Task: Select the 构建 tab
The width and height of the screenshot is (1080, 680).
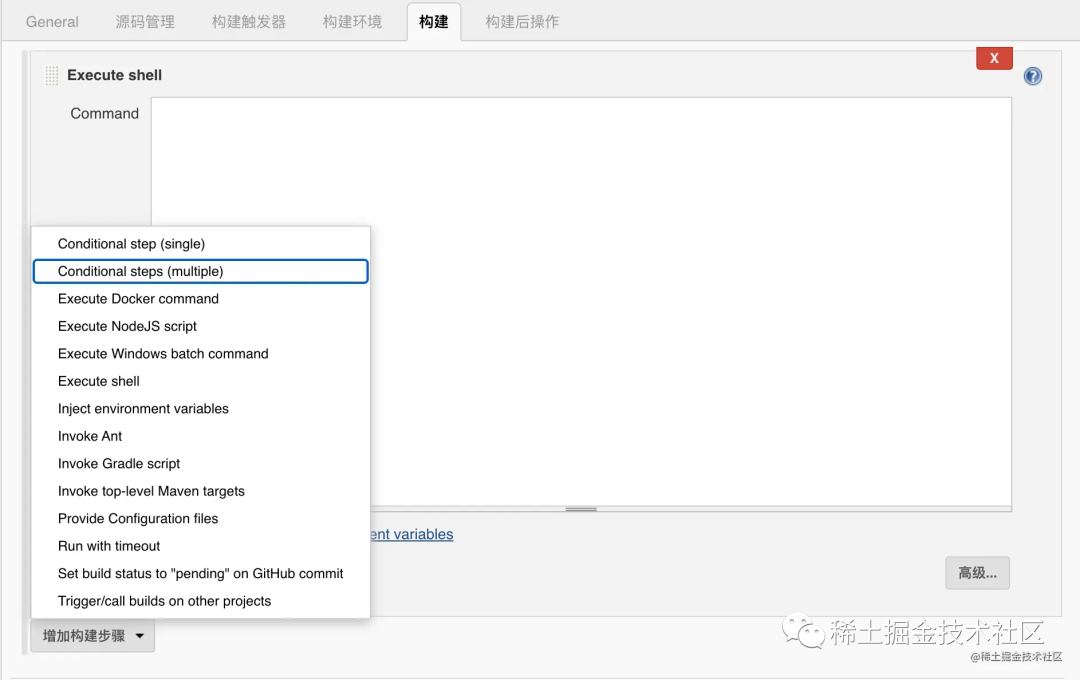Action: 434,22
